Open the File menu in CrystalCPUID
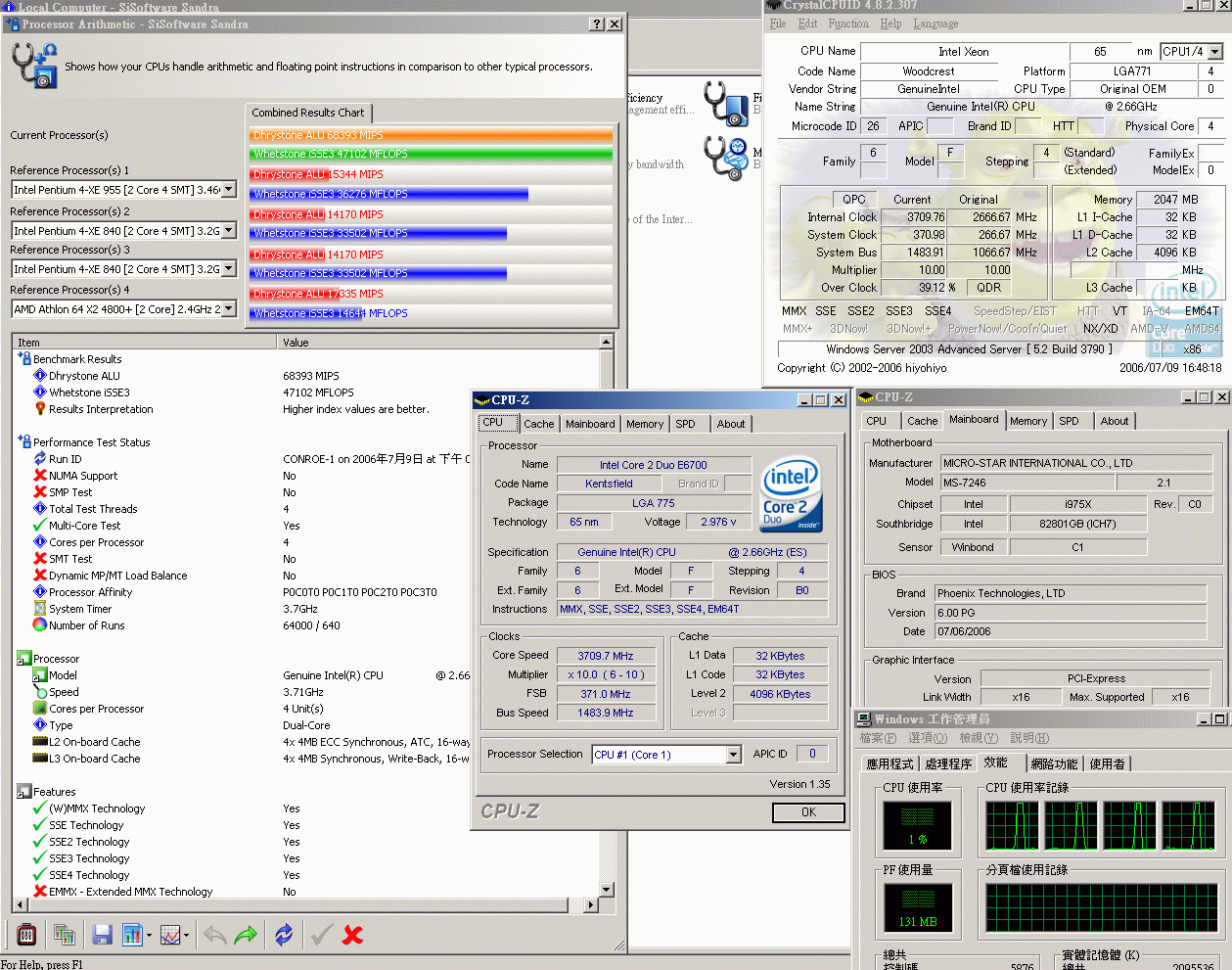The width and height of the screenshot is (1232, 970). [x=778, y=23]
